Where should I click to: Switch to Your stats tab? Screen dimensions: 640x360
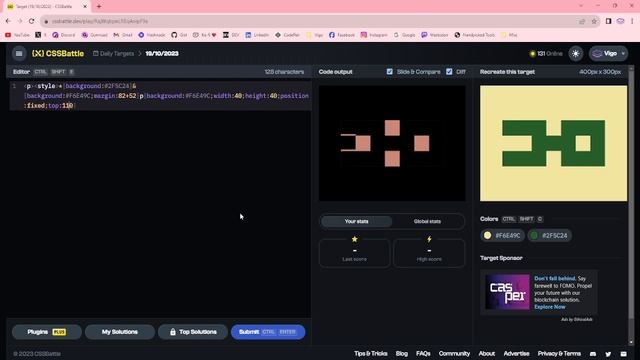coord(356,221)
